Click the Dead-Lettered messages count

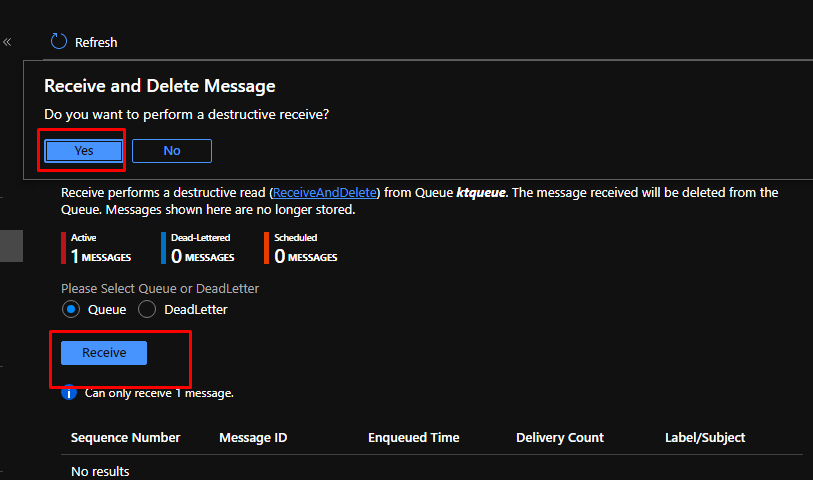[203, 256]
